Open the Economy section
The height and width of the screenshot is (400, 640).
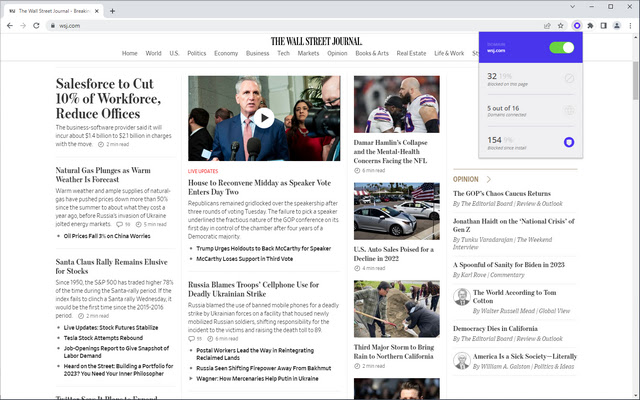(226, 53)
